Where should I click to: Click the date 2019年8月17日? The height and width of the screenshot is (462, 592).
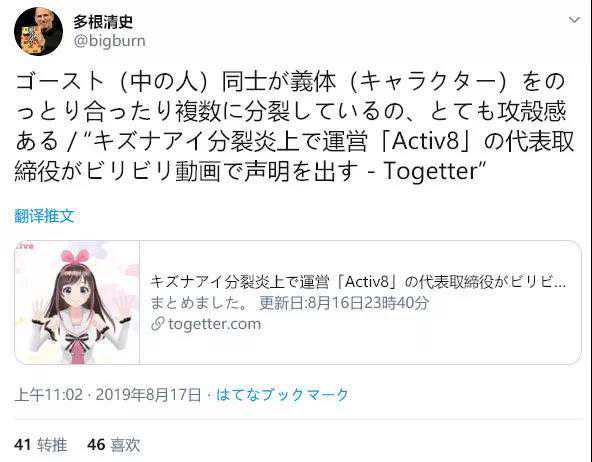pos(148,395)
